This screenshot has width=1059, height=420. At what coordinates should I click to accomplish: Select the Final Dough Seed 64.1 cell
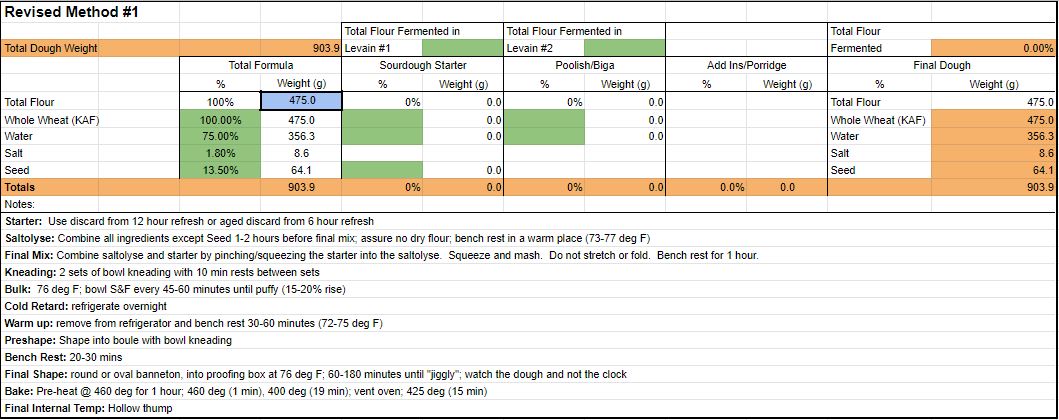[x=992, y=170]
